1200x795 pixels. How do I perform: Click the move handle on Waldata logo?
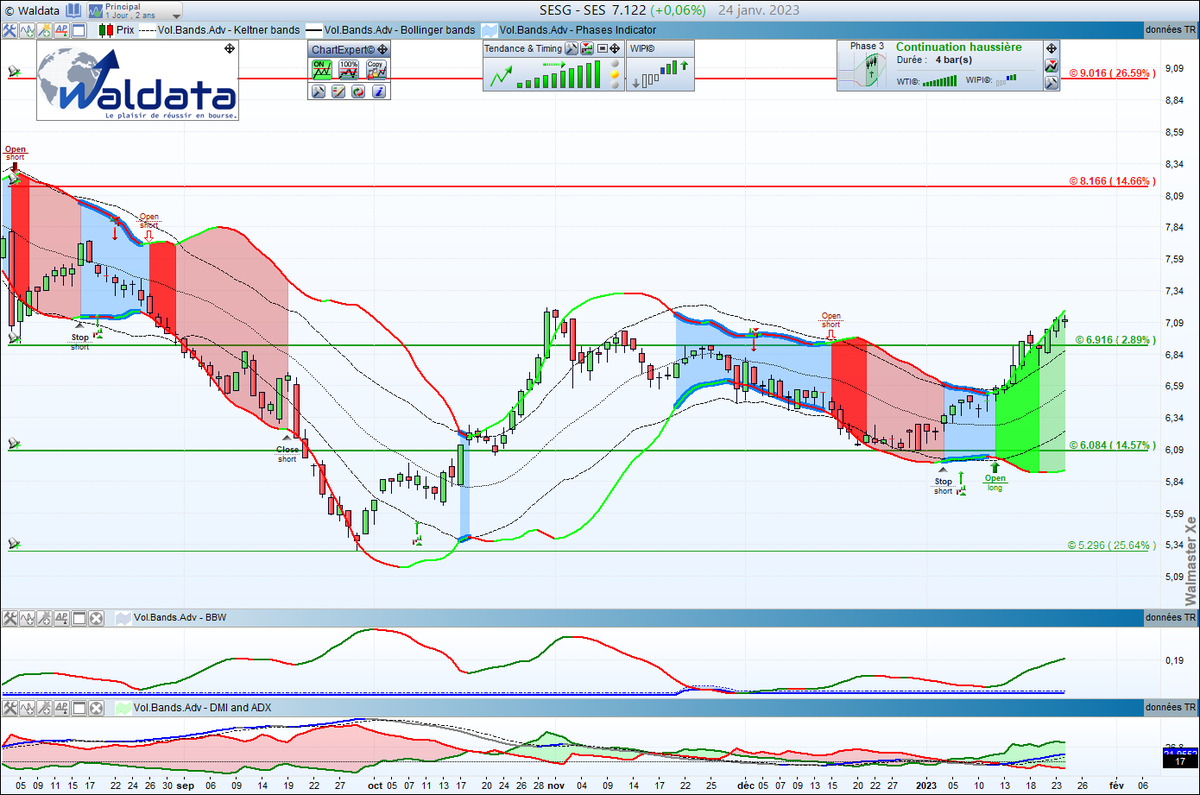click(x=229, y=49)
